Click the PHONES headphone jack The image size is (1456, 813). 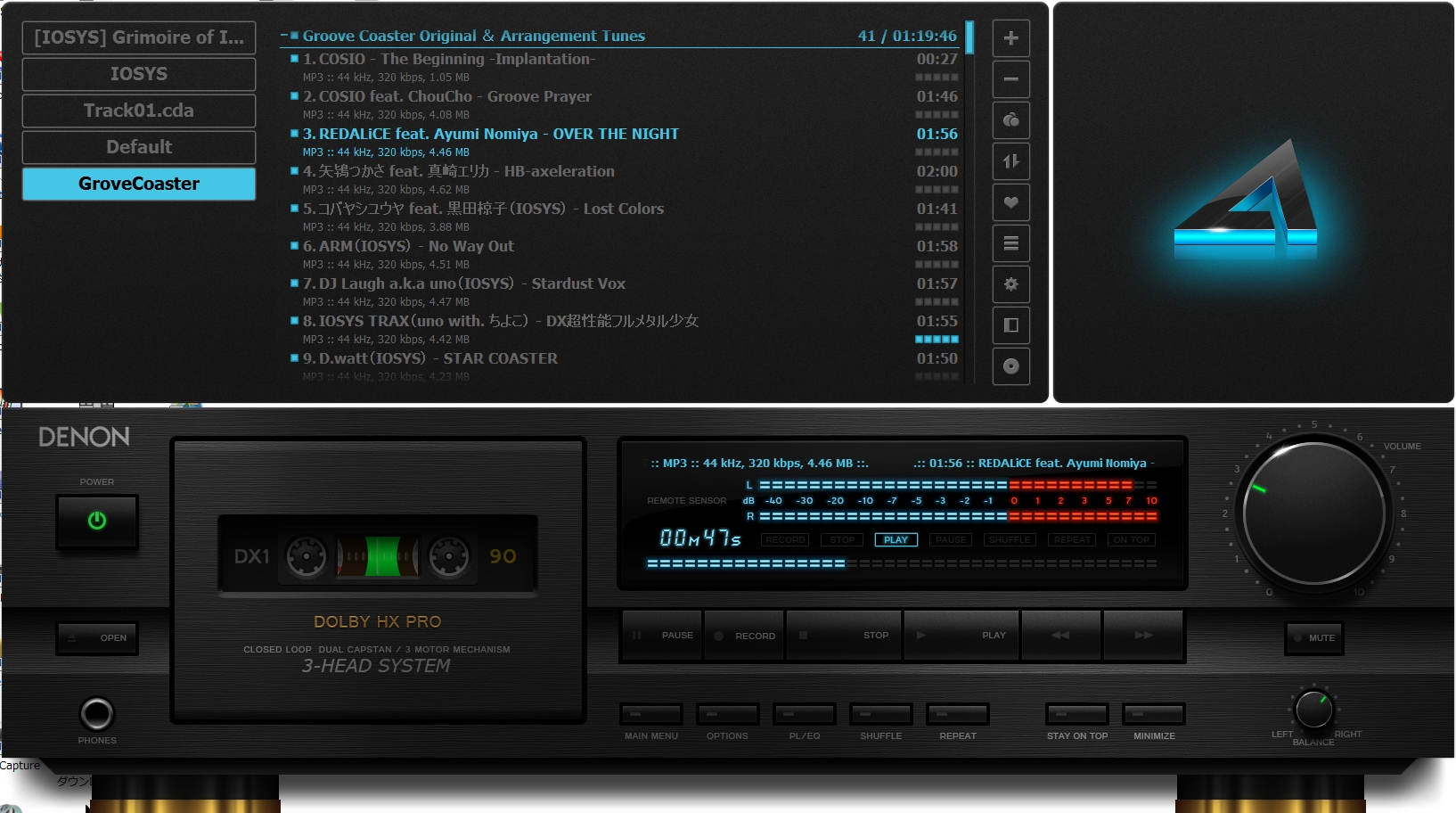(97, 714)
